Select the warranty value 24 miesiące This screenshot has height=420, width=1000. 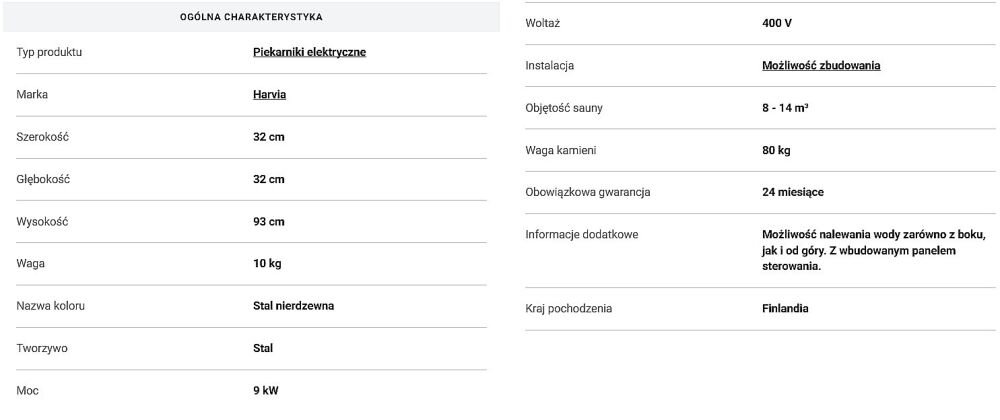click(x=793, y=192)
